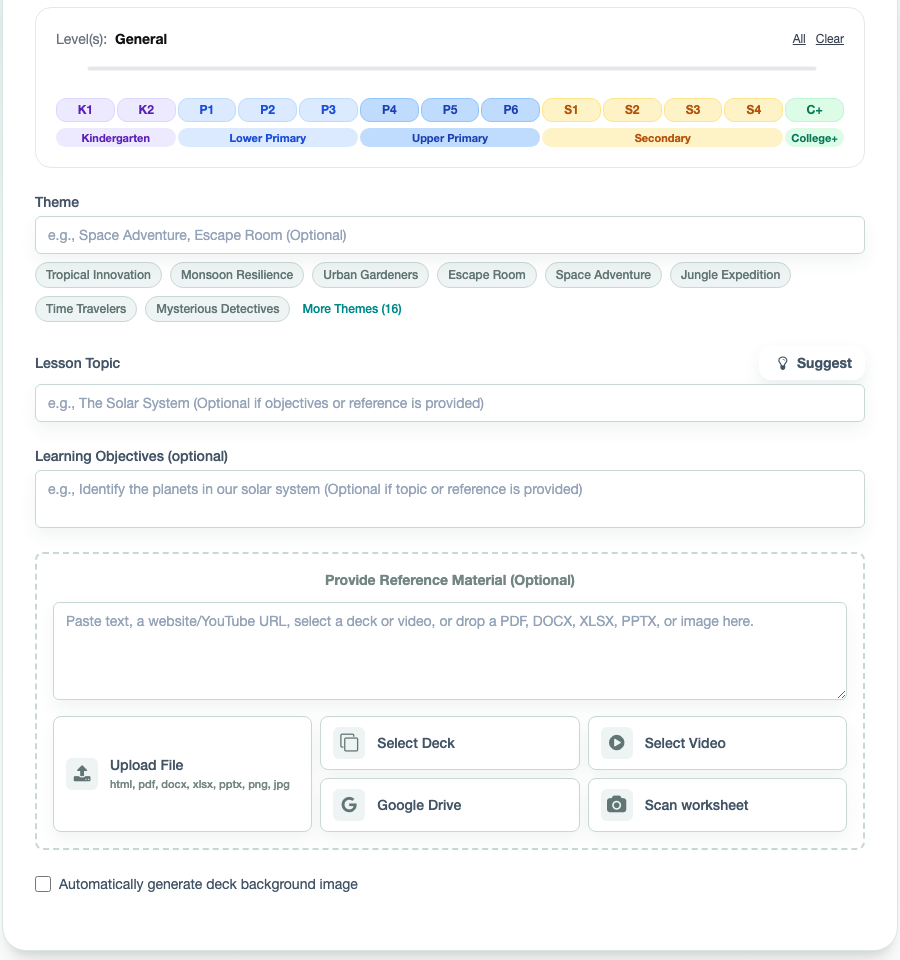This screenshot has height=960, width=900.
Task: Click the All levels link
Action: (799, 39)
